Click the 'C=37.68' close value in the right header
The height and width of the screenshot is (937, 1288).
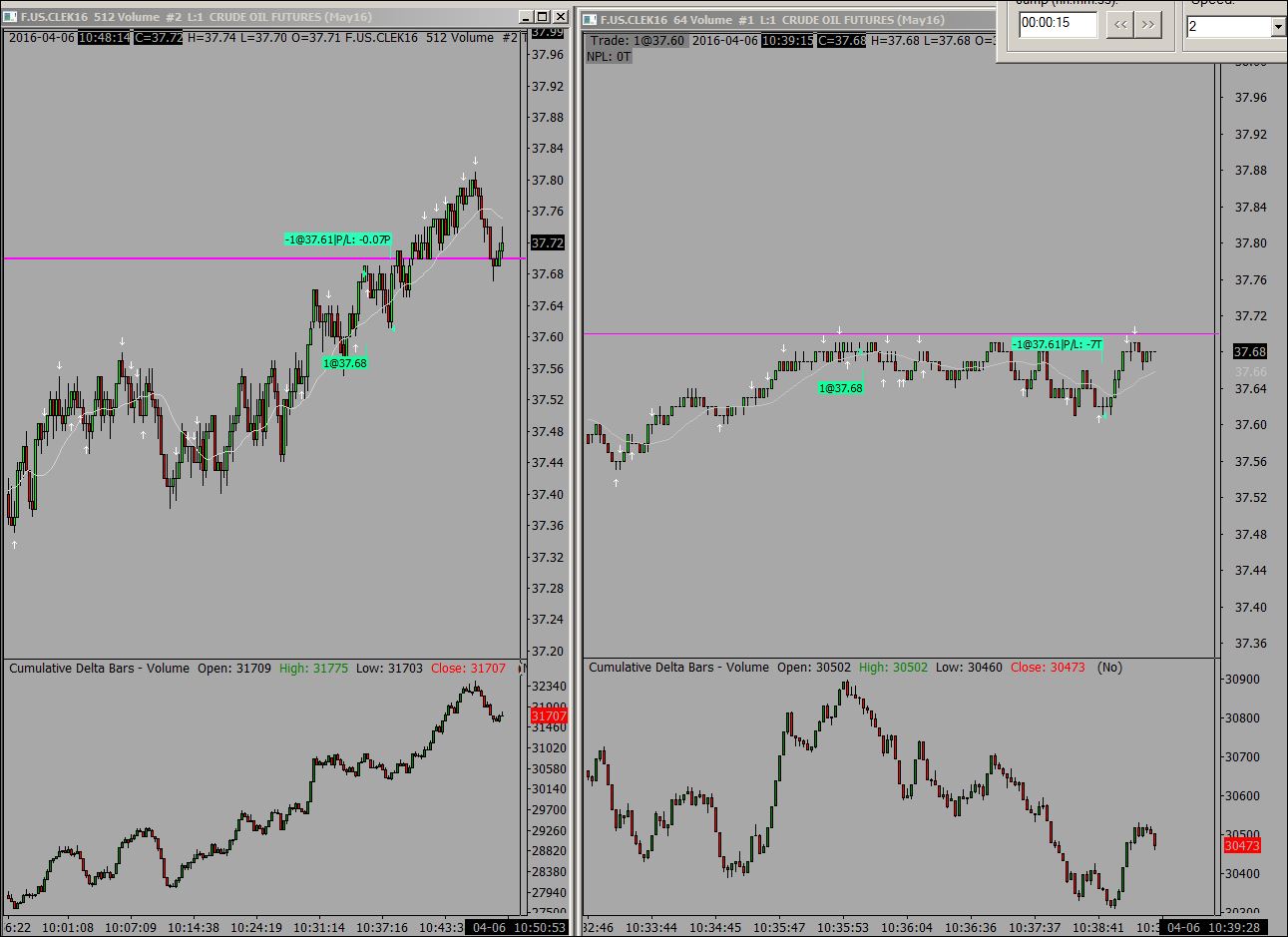click(x=841, y=41)
